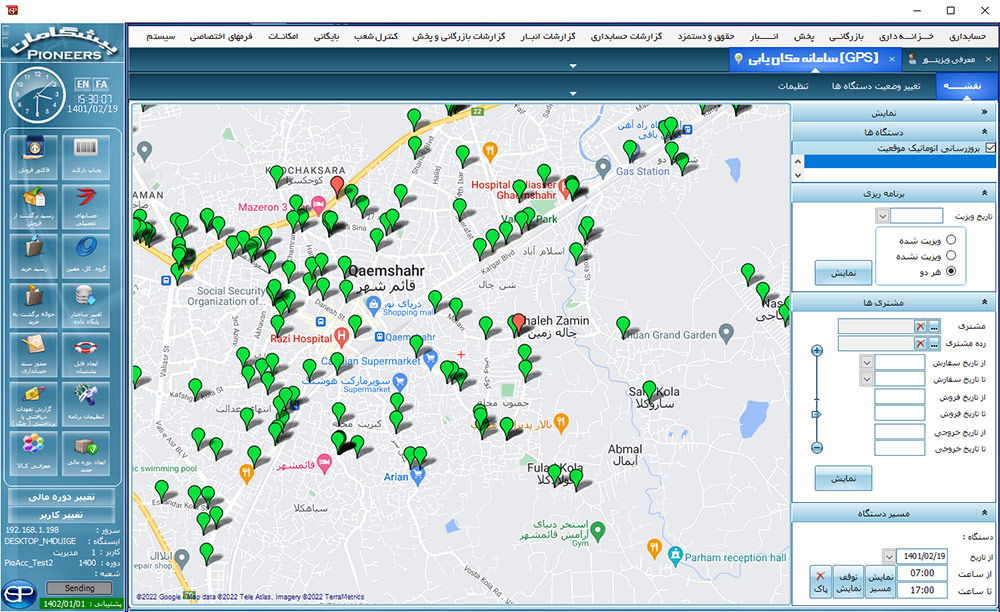Image resolution: width=1000 pixels, height=612 pixels.
Task: Collapse the دستگاه ها panel
Action: pos(985,132)
